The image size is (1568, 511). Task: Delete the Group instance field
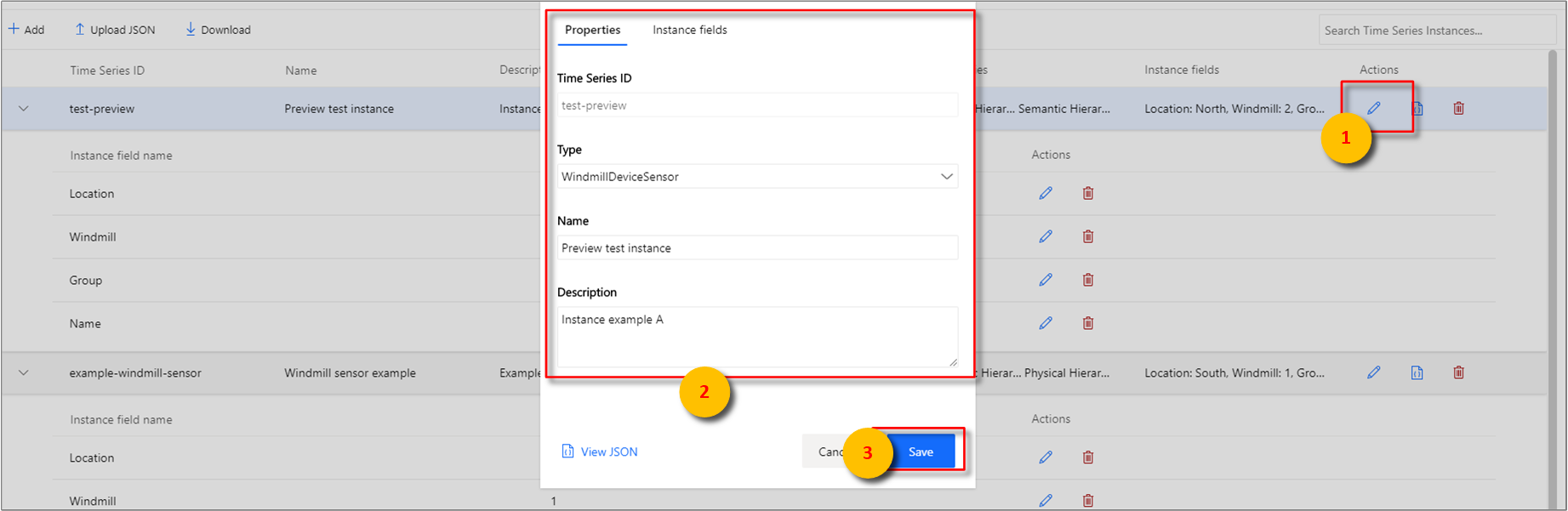[1087, 280]
